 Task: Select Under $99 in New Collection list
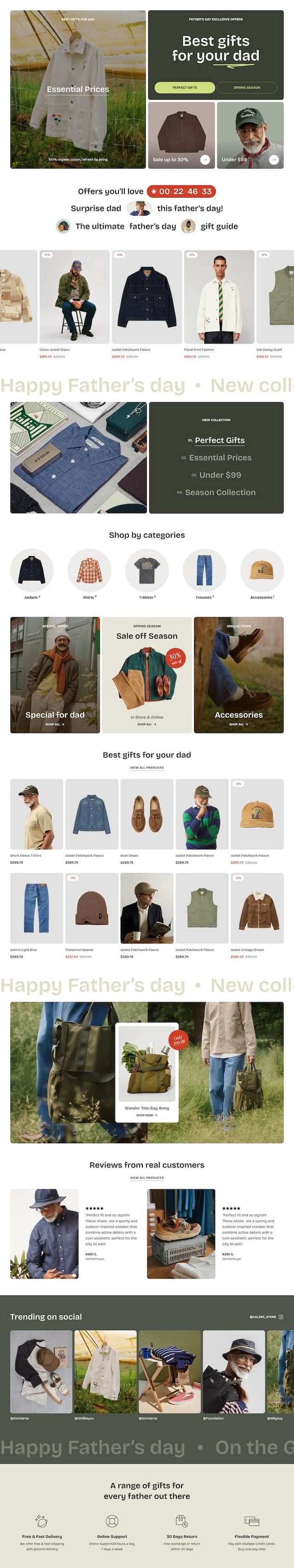220,475
